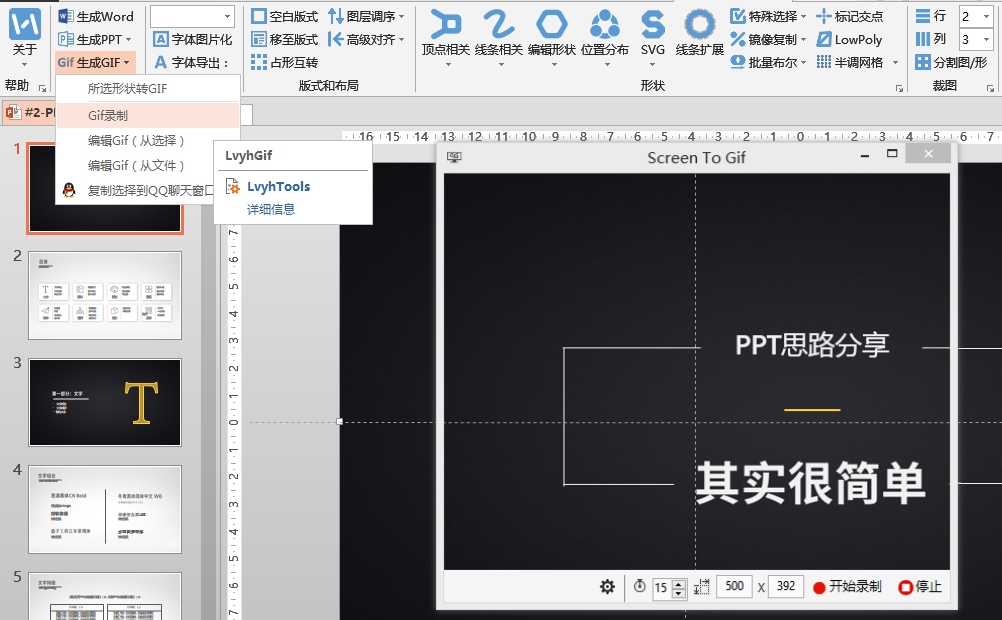
Task: Open the 行 rows value dropdown
Action: (987, 17)
